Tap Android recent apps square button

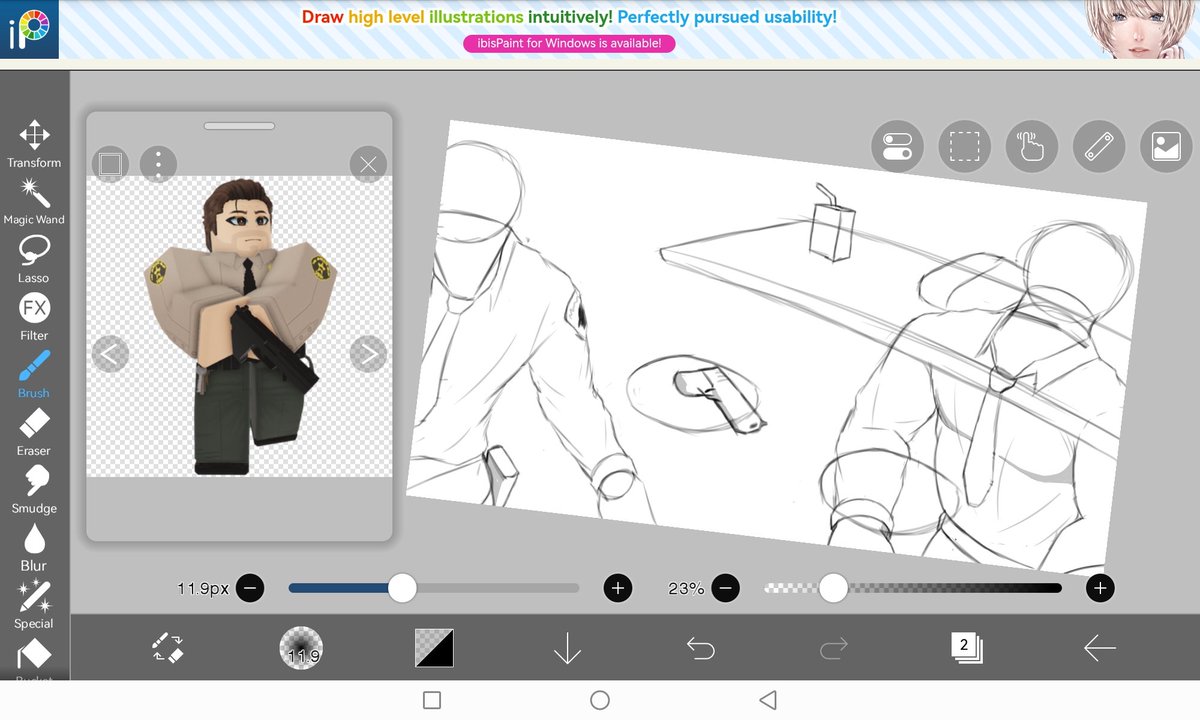pos(432,700)
